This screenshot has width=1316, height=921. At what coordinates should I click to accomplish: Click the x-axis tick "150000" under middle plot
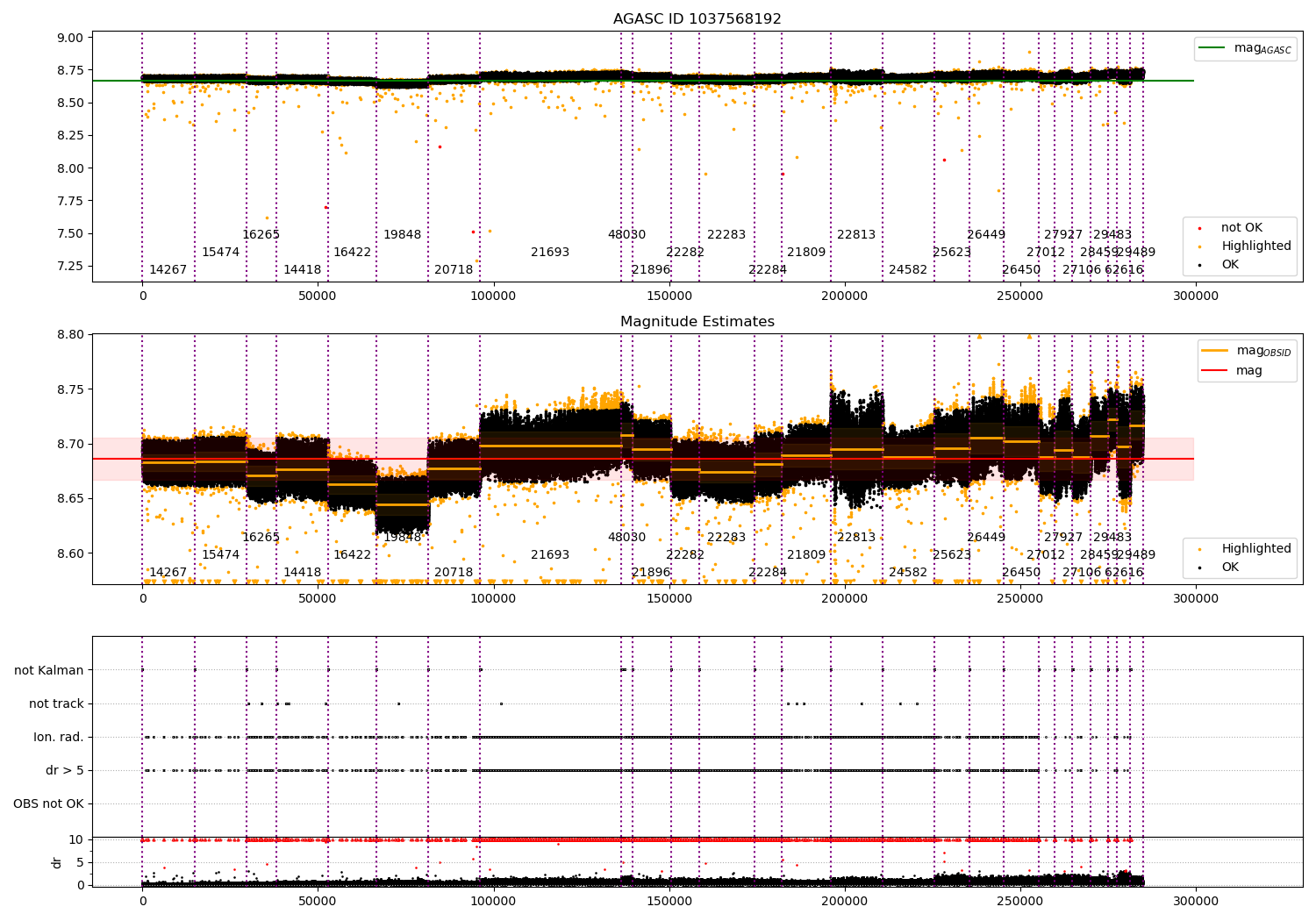coord(669,599)
